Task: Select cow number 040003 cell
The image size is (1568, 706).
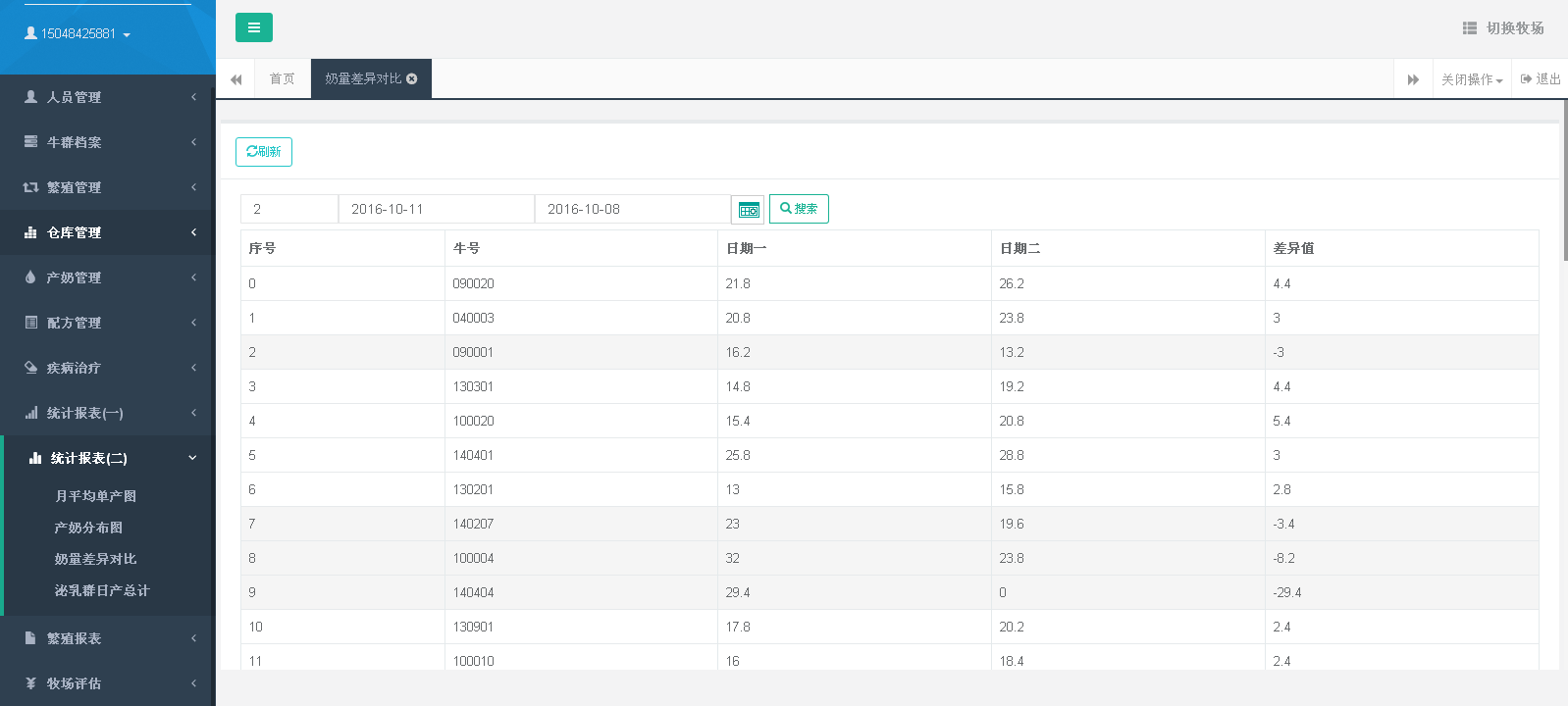Action: (581, 318)
